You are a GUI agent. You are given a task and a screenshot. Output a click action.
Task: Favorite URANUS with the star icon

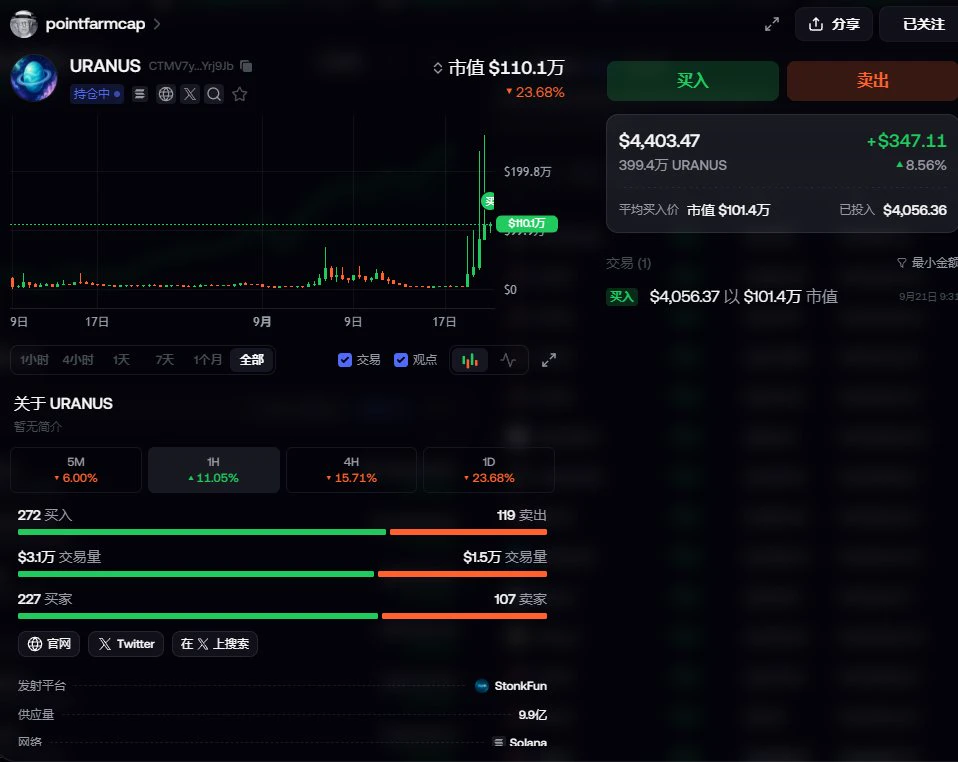point(240,94)
